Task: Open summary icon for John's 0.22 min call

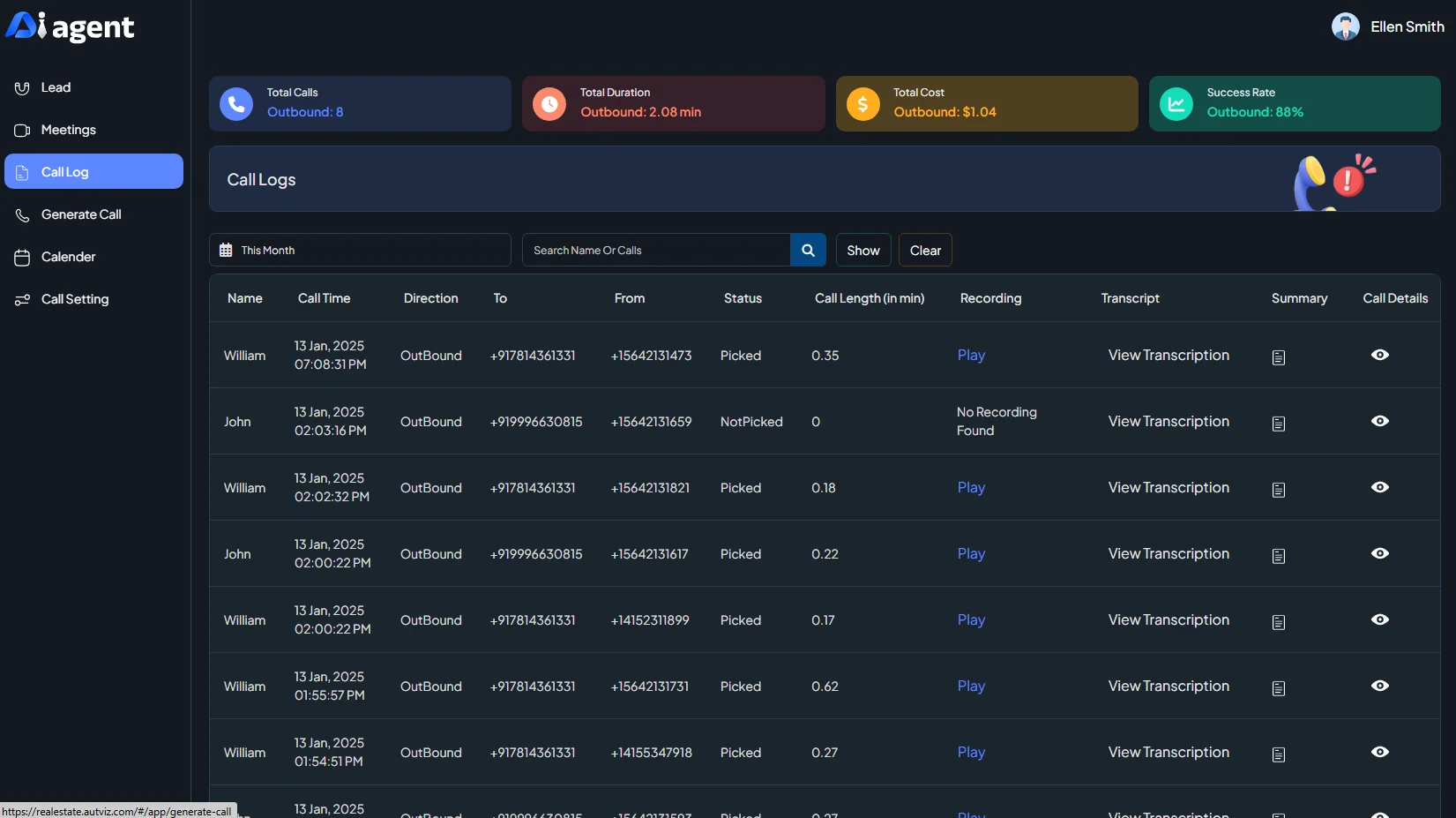Action: click(1279, 556)
